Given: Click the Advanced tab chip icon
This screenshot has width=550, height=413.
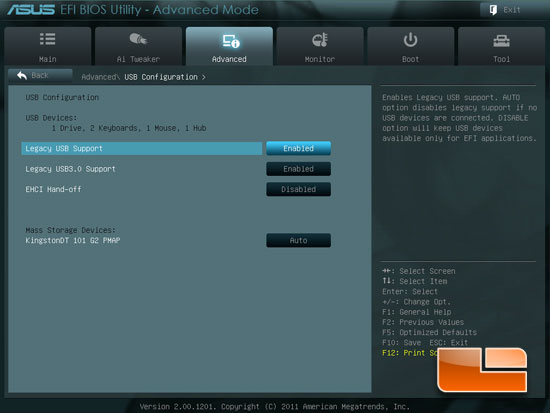Looking at the screenshot, I should pos(231,41).
